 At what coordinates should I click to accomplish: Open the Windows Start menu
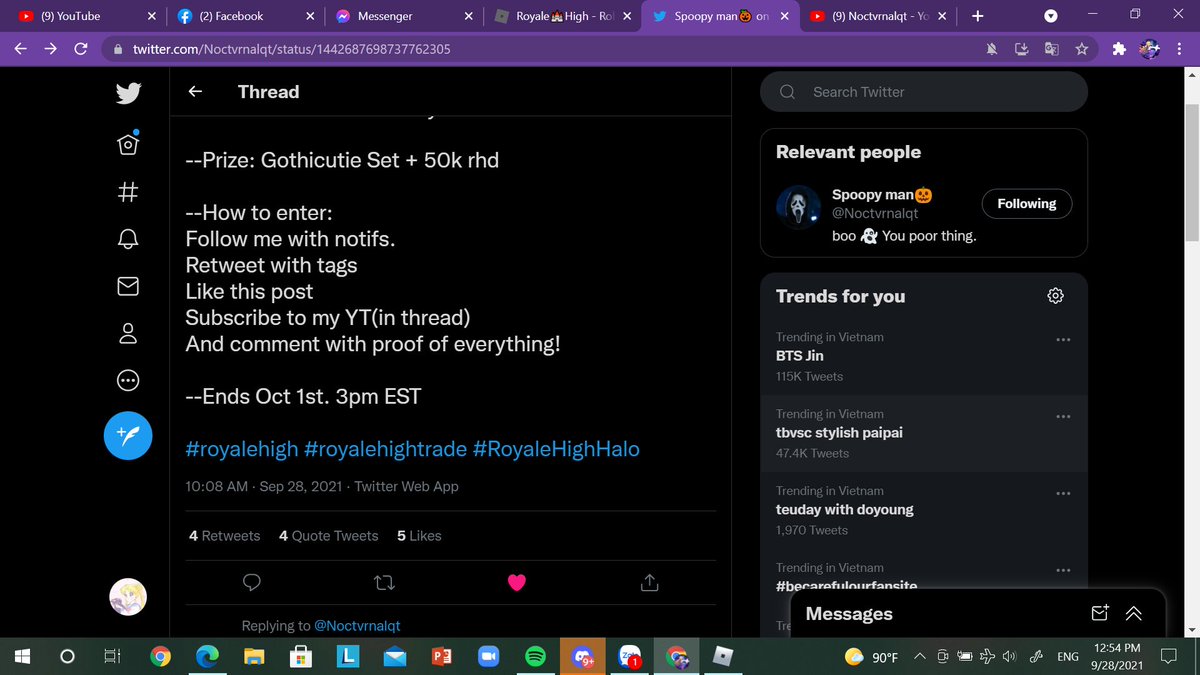(22, 656)
